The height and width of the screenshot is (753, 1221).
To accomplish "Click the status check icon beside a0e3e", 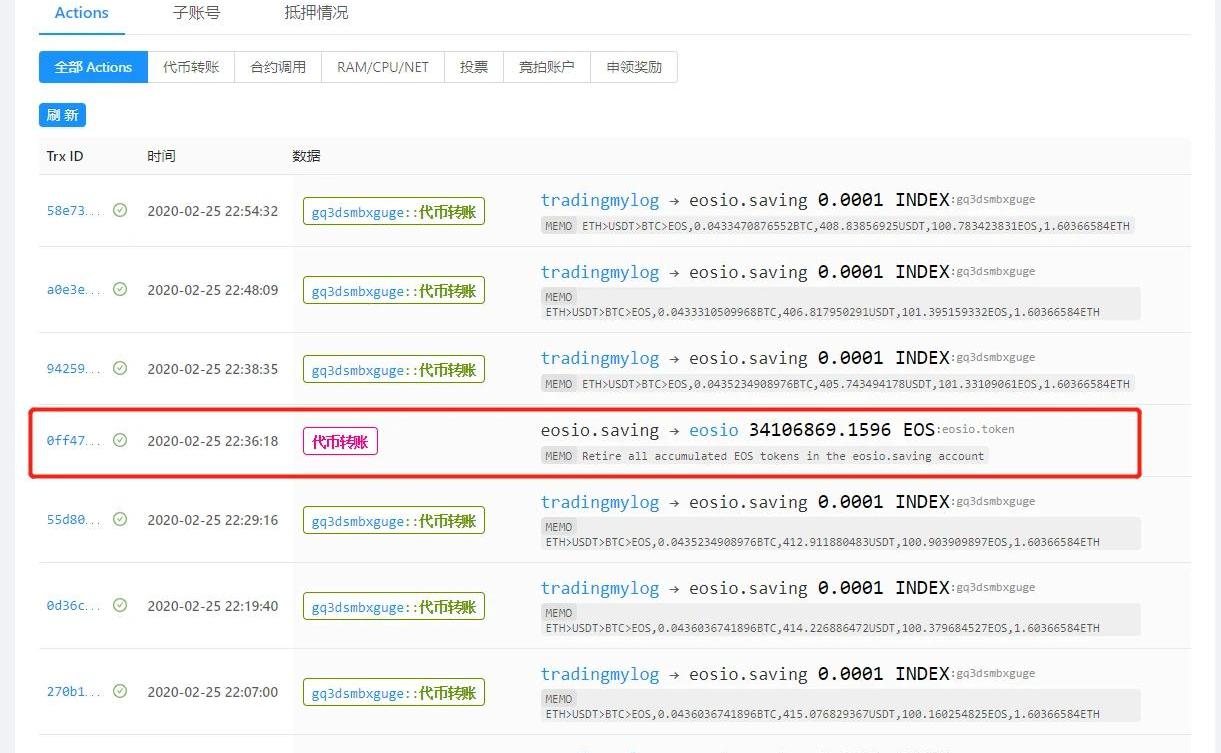I will (120, 289).
